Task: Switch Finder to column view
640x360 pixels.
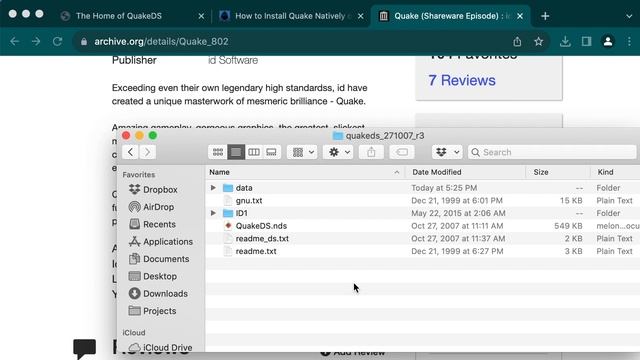Action: tap(254, 152)
